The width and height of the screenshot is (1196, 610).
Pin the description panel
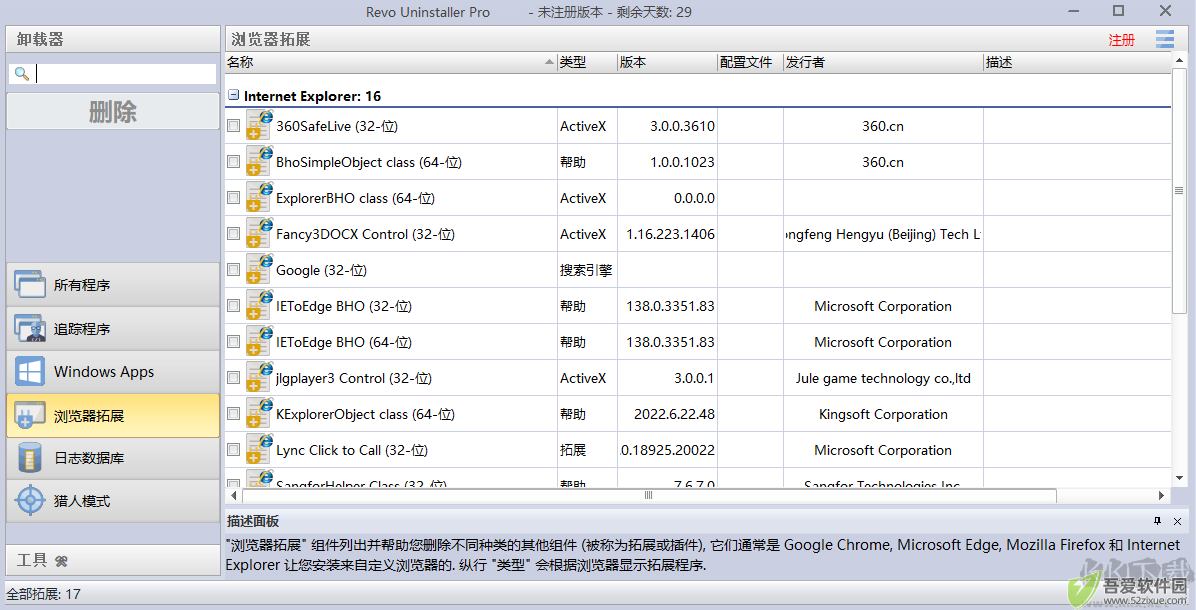pos(1157,521)
